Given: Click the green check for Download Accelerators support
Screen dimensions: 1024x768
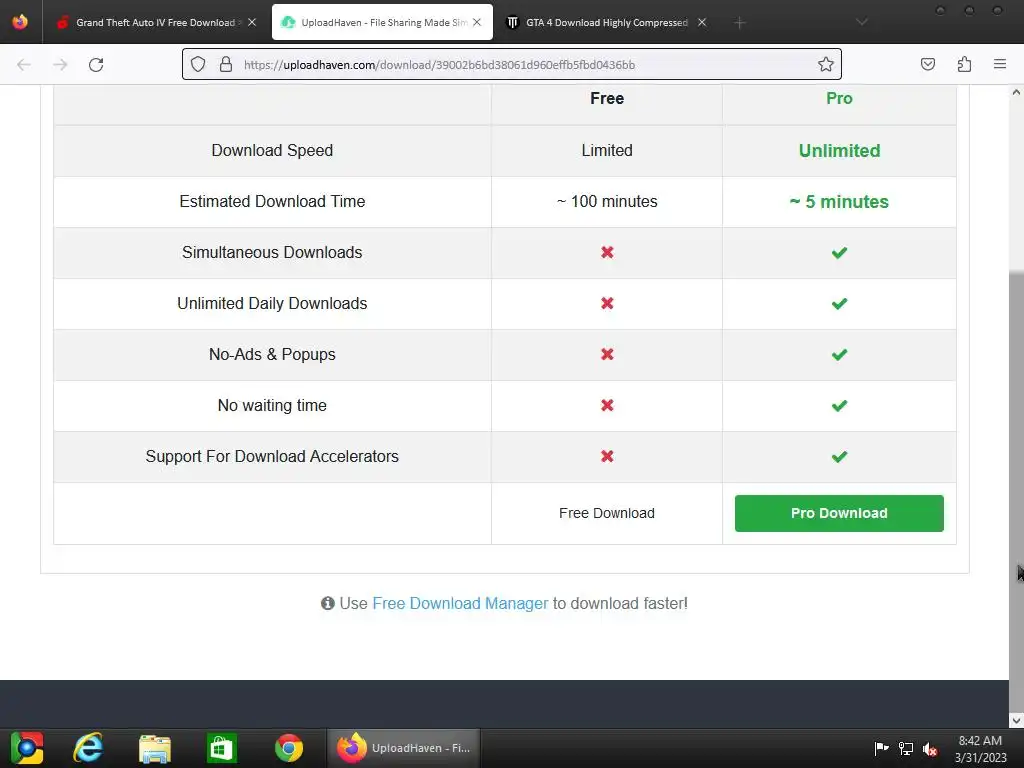Looking at the screenshot, I should [x=839, y=456].
